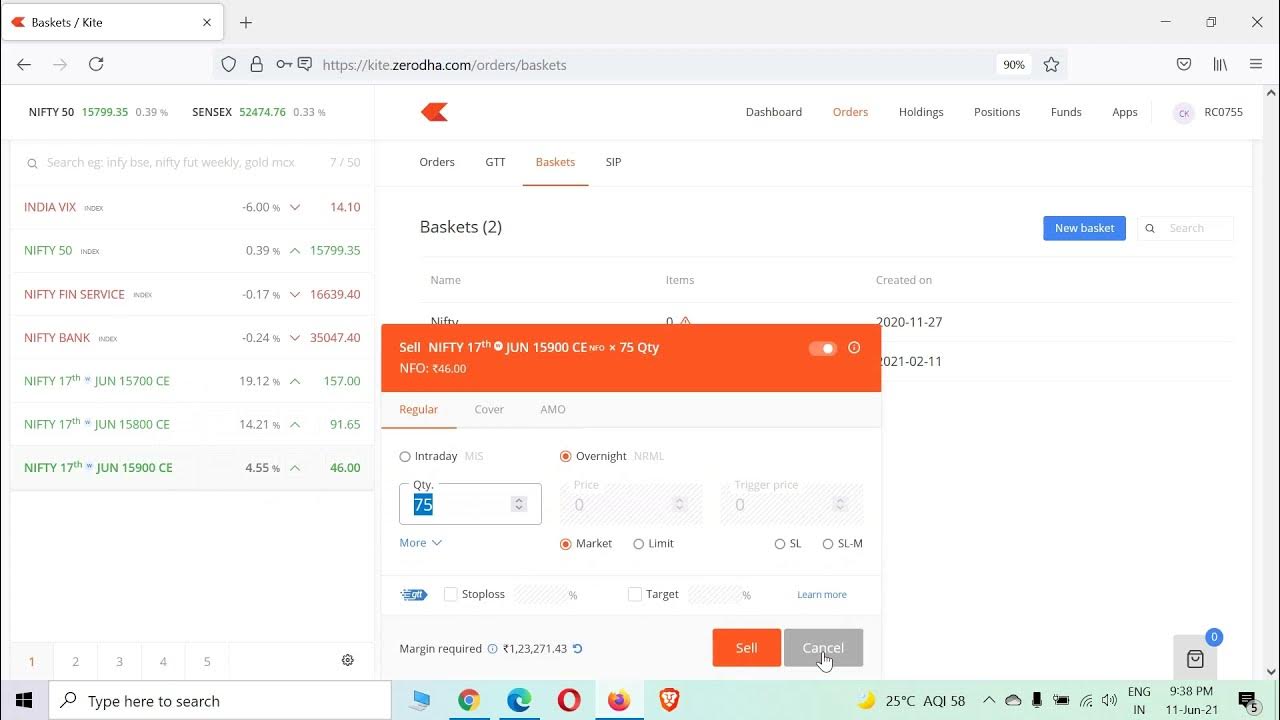Reload the browser page

point(96,64)
